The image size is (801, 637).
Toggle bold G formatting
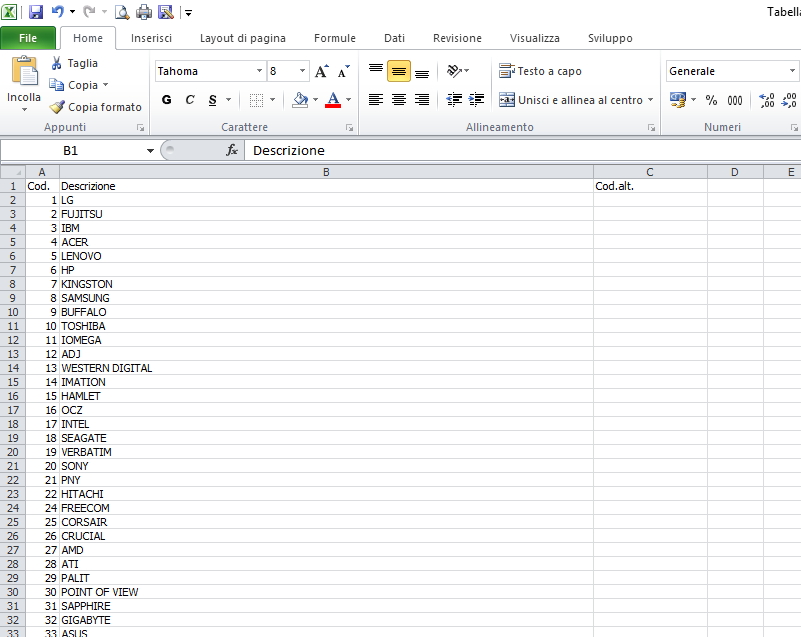[x=167, y=100]
